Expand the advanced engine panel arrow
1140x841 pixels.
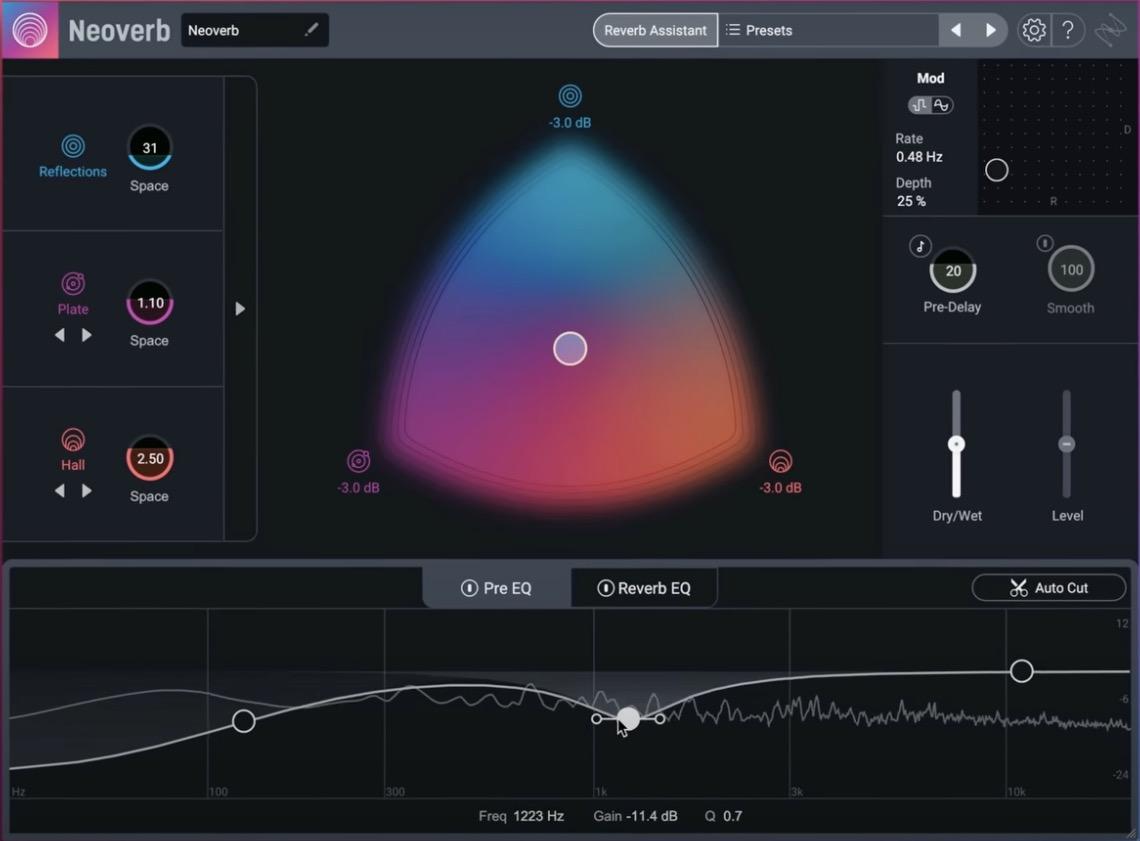tap(240, 309)
